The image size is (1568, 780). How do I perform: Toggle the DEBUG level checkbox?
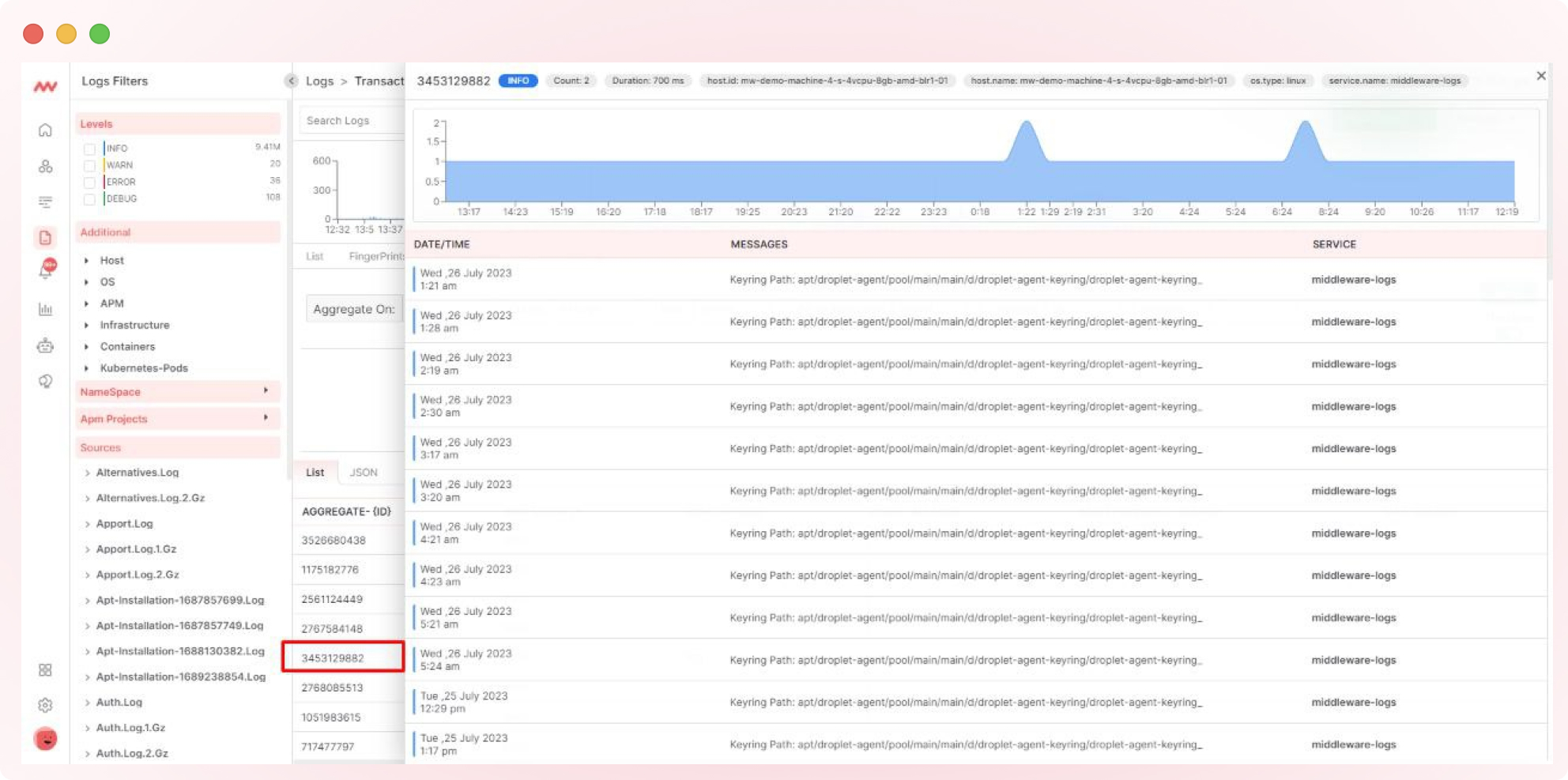[89, 199]
